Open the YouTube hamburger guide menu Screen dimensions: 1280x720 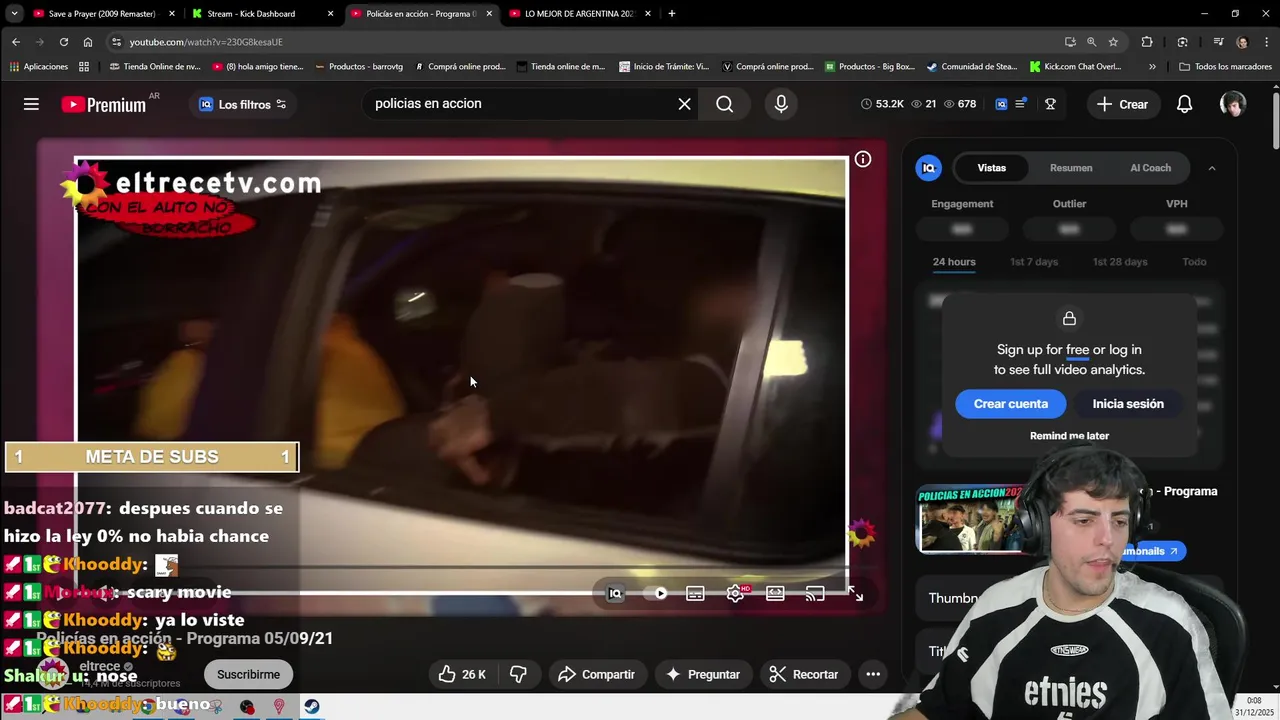pos(31,104)
